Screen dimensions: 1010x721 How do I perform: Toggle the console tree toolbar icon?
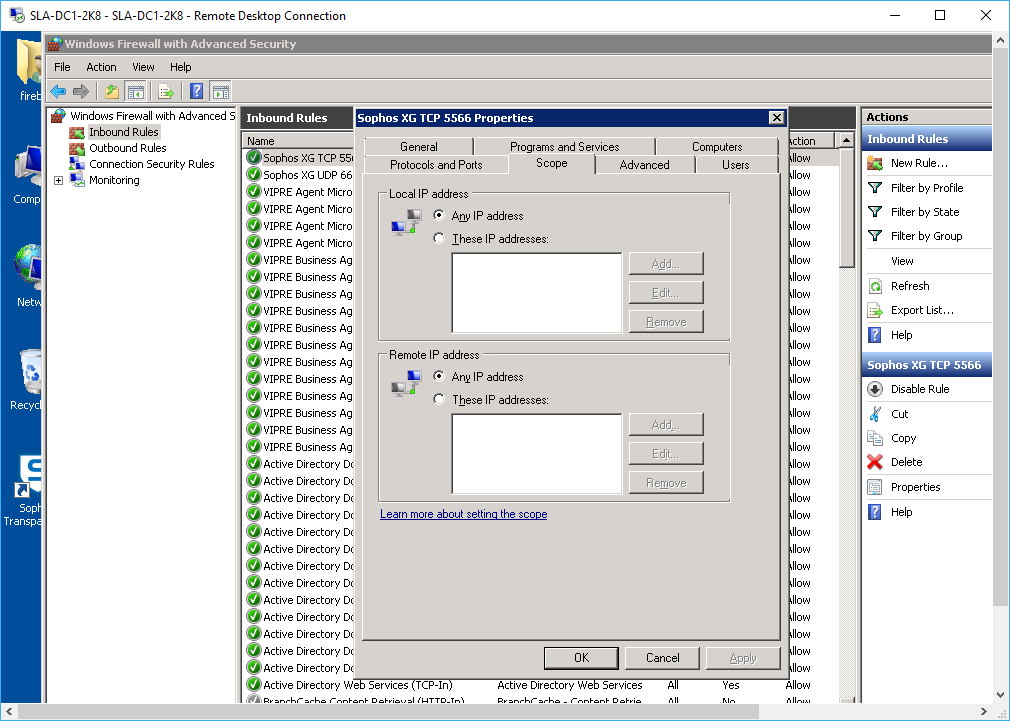[135, 91]
